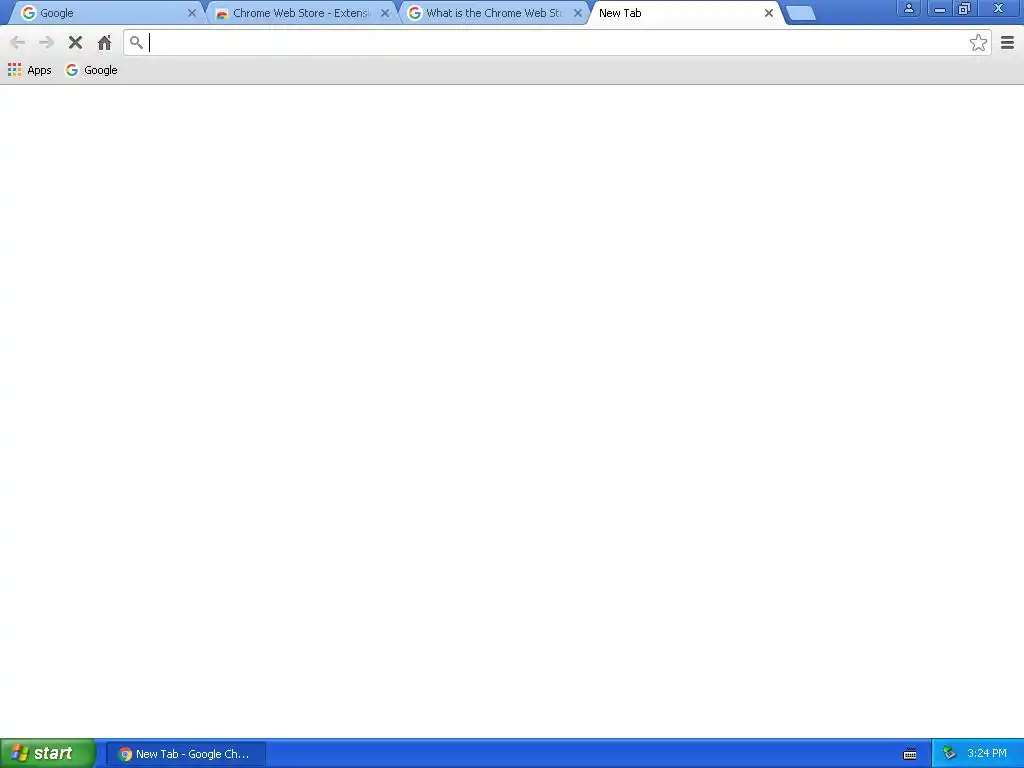Open the home page via house icon
Image resolution: width=1024 pixels, height=768 pixels.
[104, 43]
